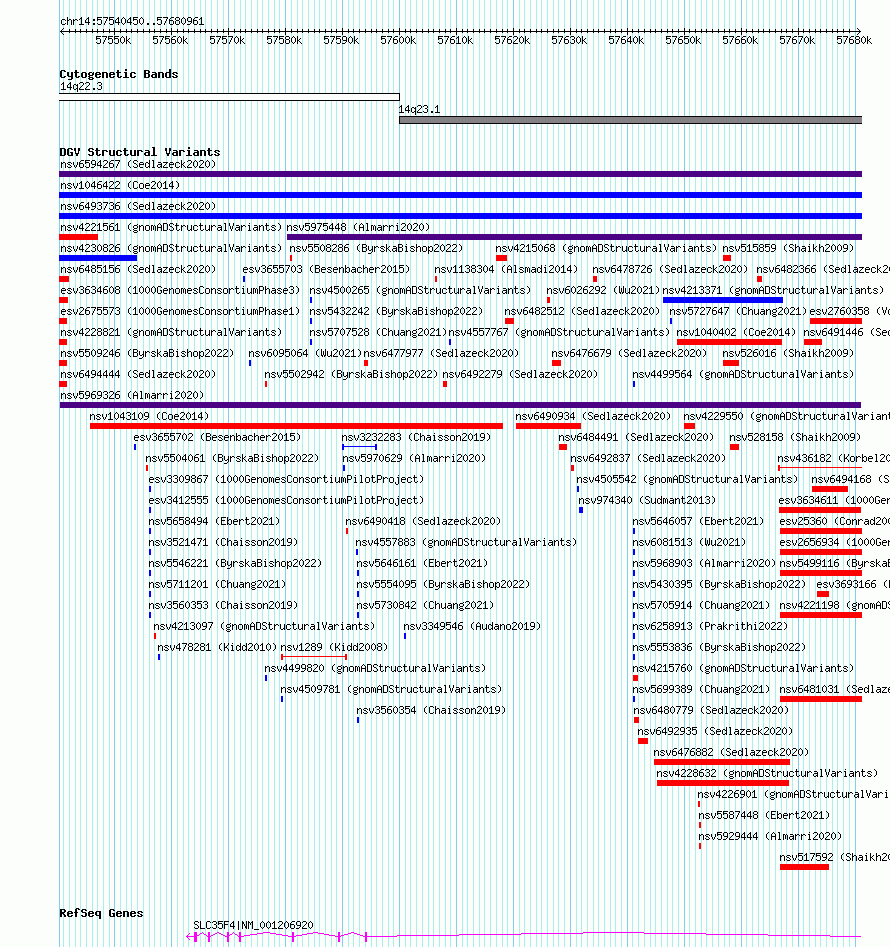890x947 pixels.
Task: Click nsv6476679 (Sedlazeck2020) label
Action: (x=629, y=353)
